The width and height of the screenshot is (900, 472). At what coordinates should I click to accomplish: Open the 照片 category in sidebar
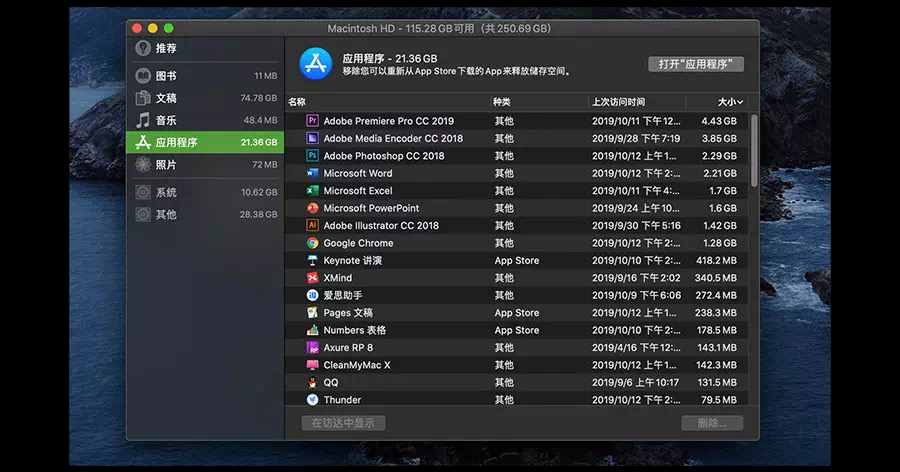tap(205, 165)
